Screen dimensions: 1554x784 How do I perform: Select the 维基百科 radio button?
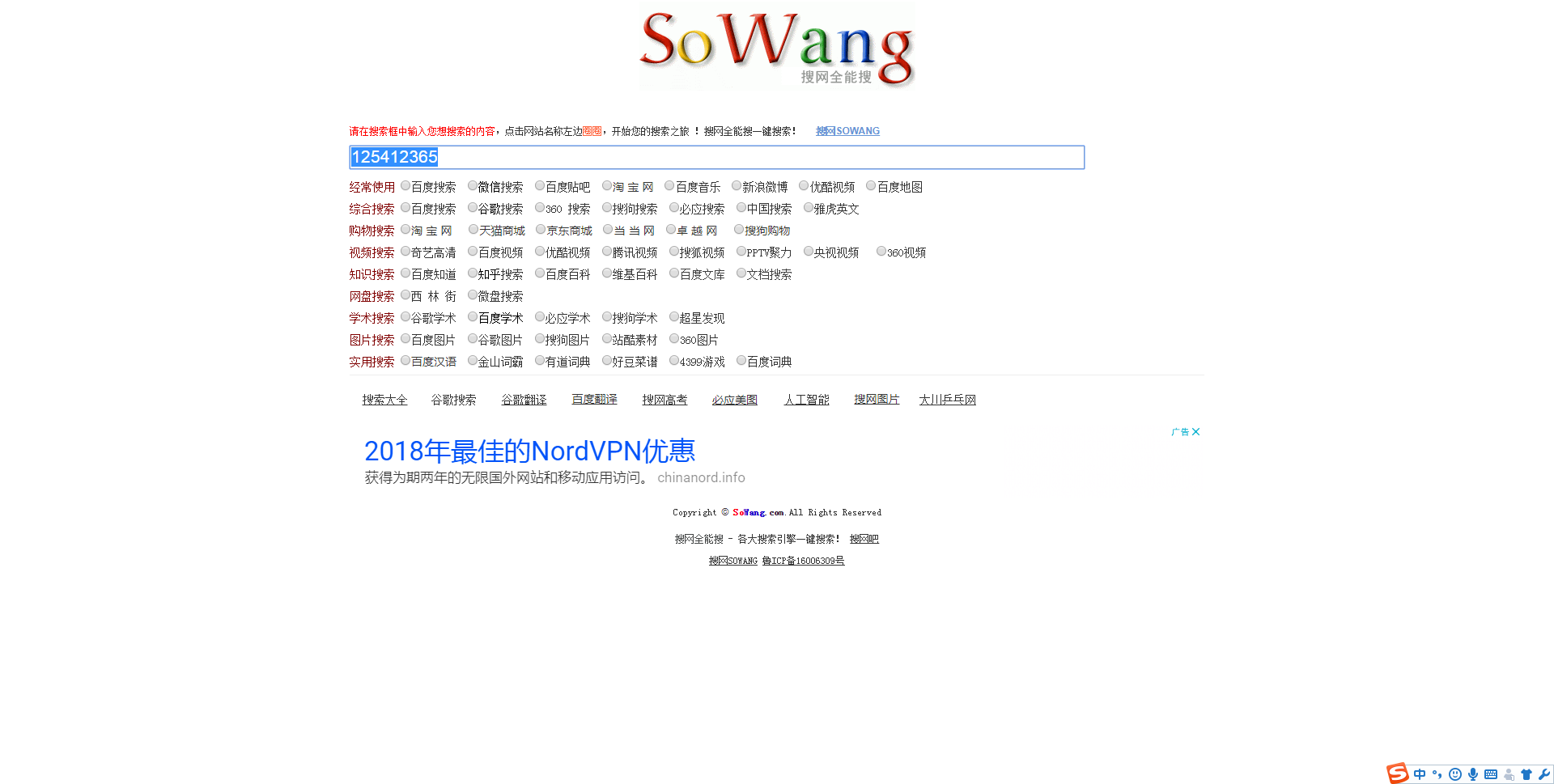[x=607, y=273]
